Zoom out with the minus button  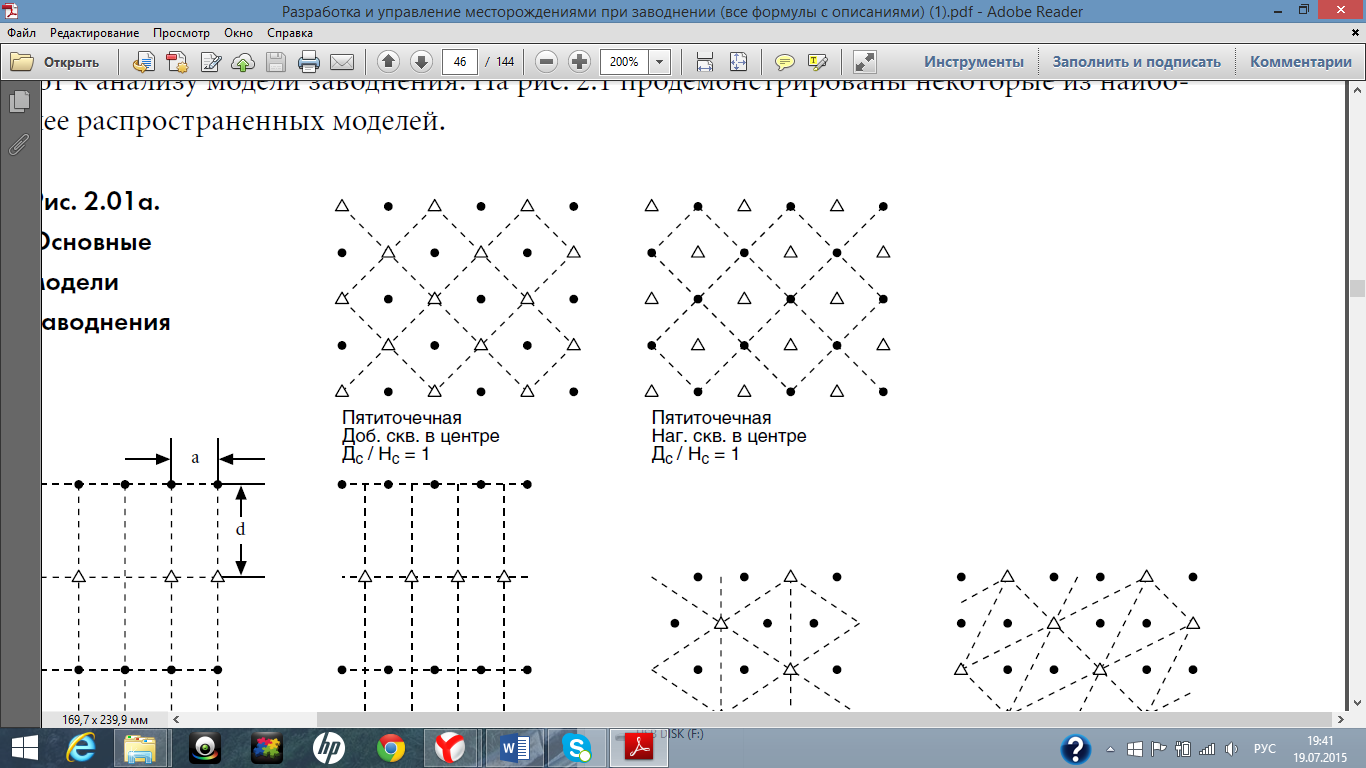pos(547,62)
